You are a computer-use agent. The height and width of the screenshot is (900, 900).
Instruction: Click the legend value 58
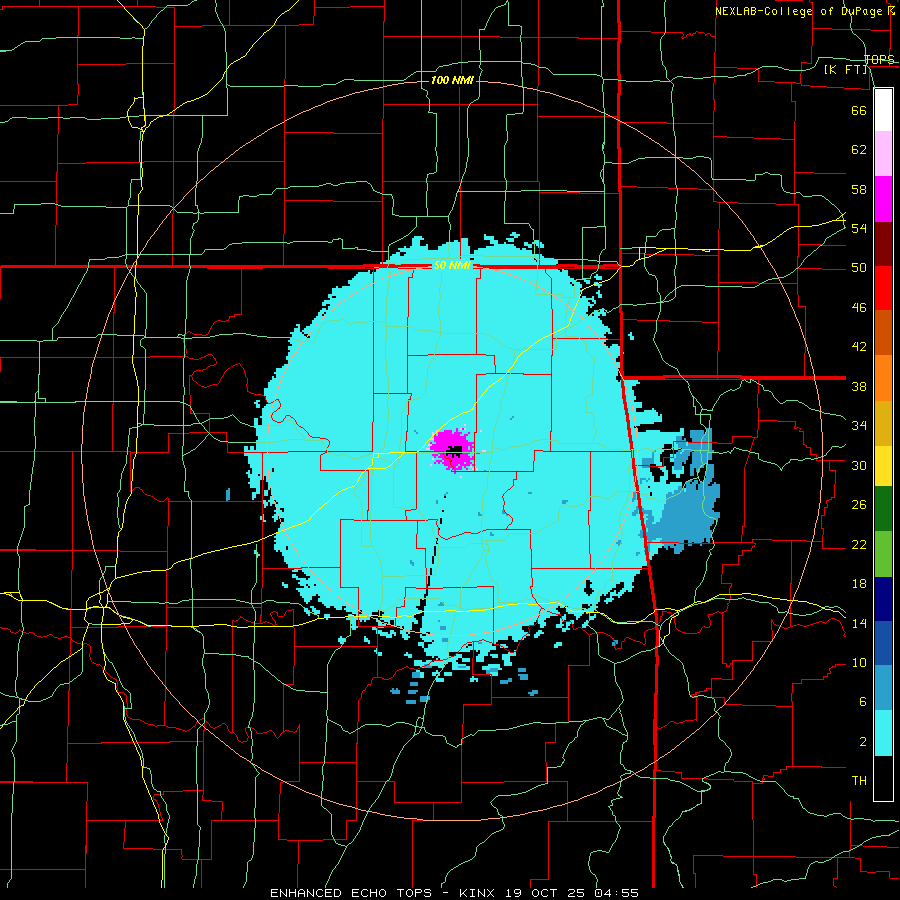[859, 189]
